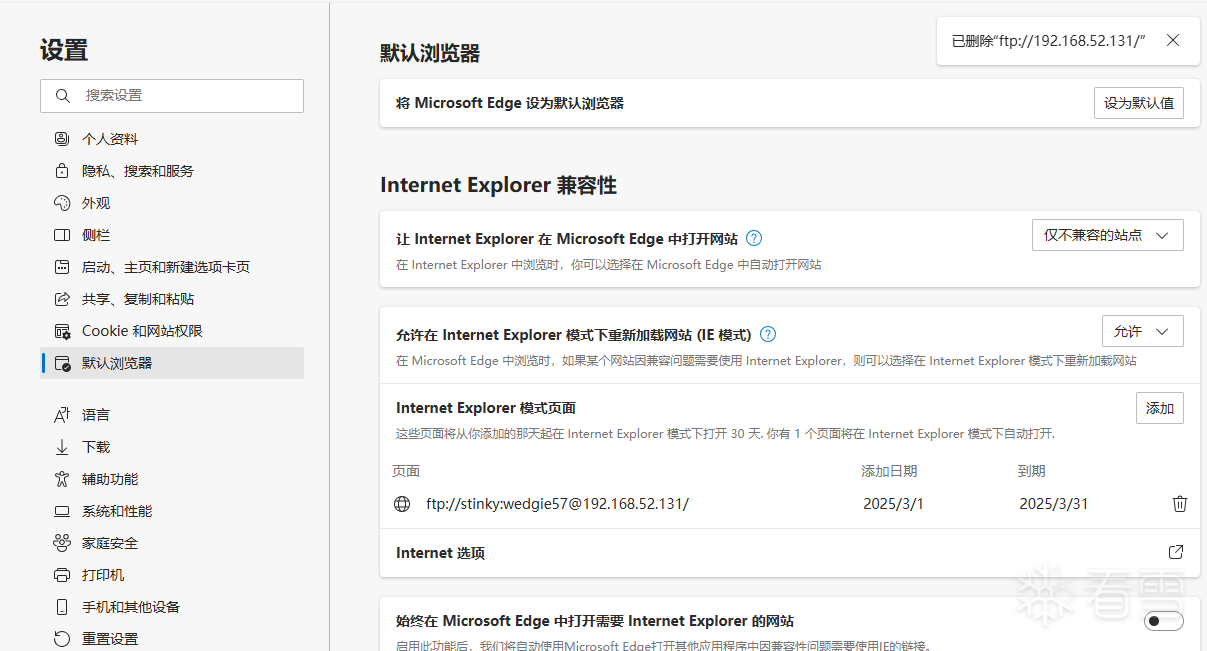Click the ftp://stinky:wedgie57@192.168.52.131/ page entry
The image size is (1207, 651).
[557, 504]
